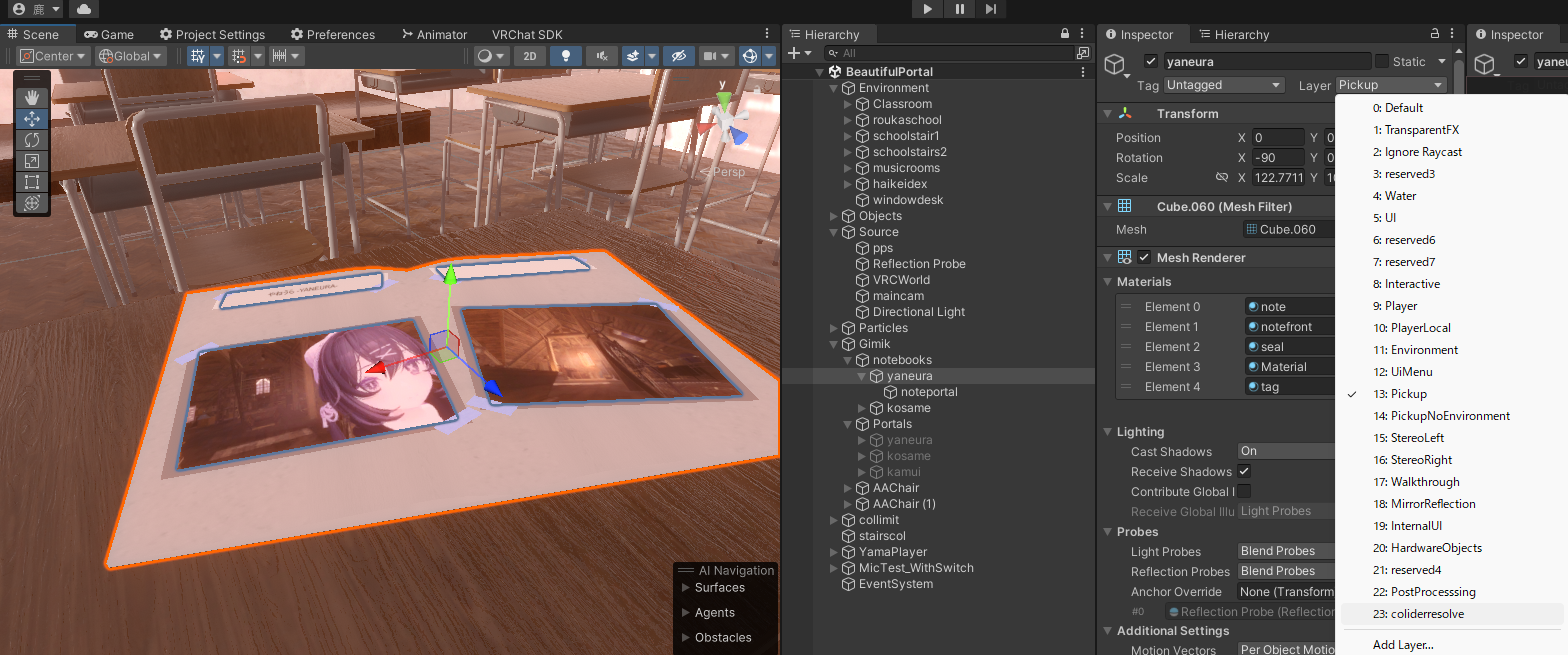
Task: Toggle scene lighting bulb
Action: click(x=566, y=56)
